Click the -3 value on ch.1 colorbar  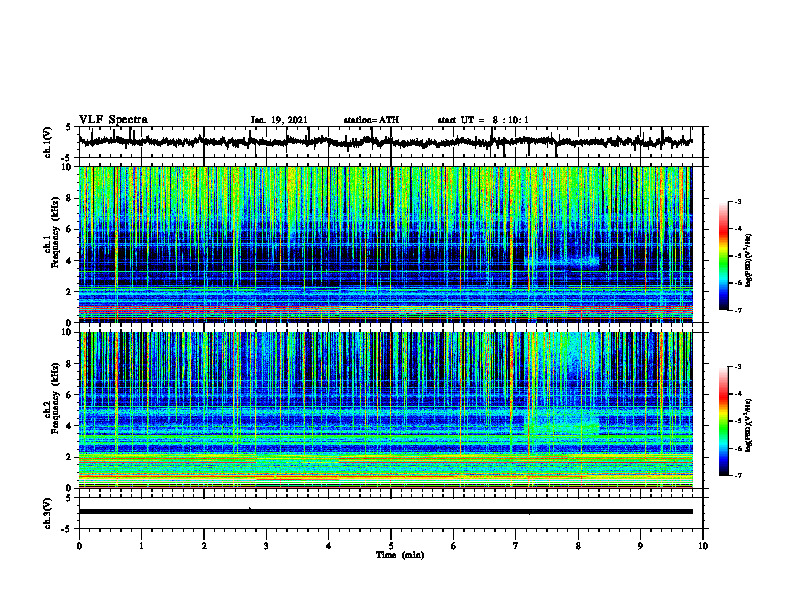(738, 201)
